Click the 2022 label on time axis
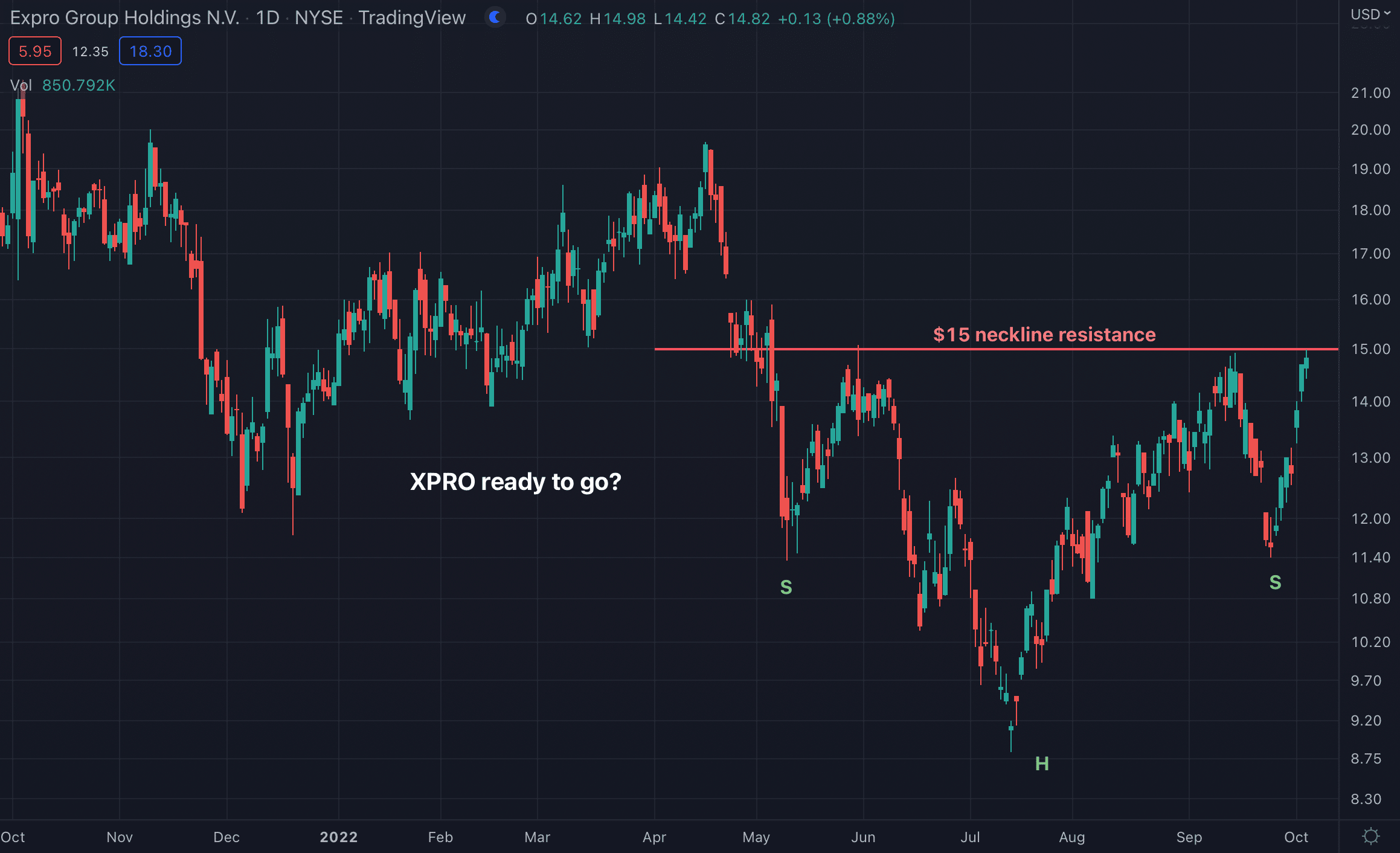The width and height of the screenshot is (1400, 853). [x=338, y=837]
